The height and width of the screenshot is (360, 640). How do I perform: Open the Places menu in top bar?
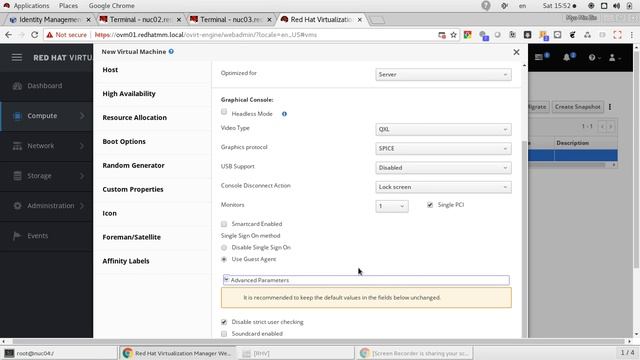68,6
